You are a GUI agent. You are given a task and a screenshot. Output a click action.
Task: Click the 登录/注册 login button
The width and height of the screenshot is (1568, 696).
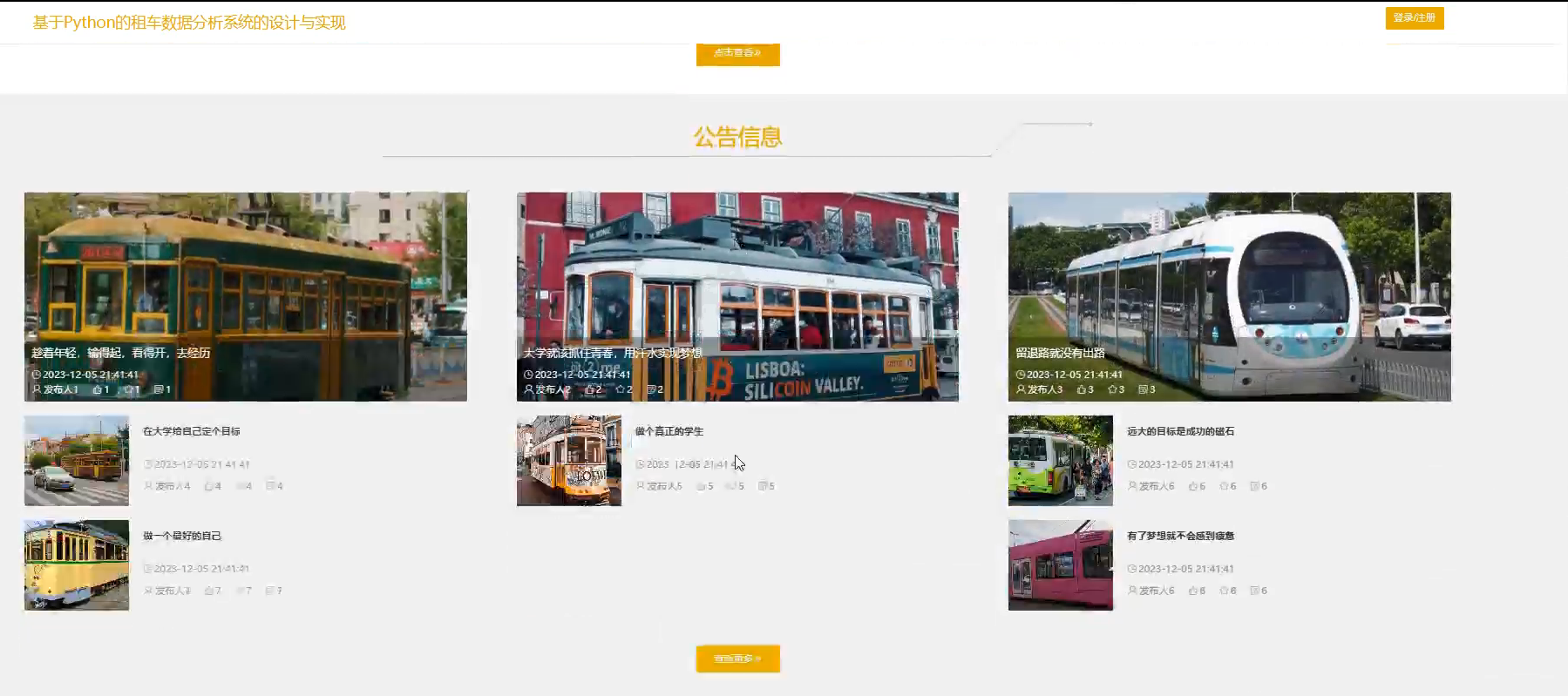tap(1414, 18)
